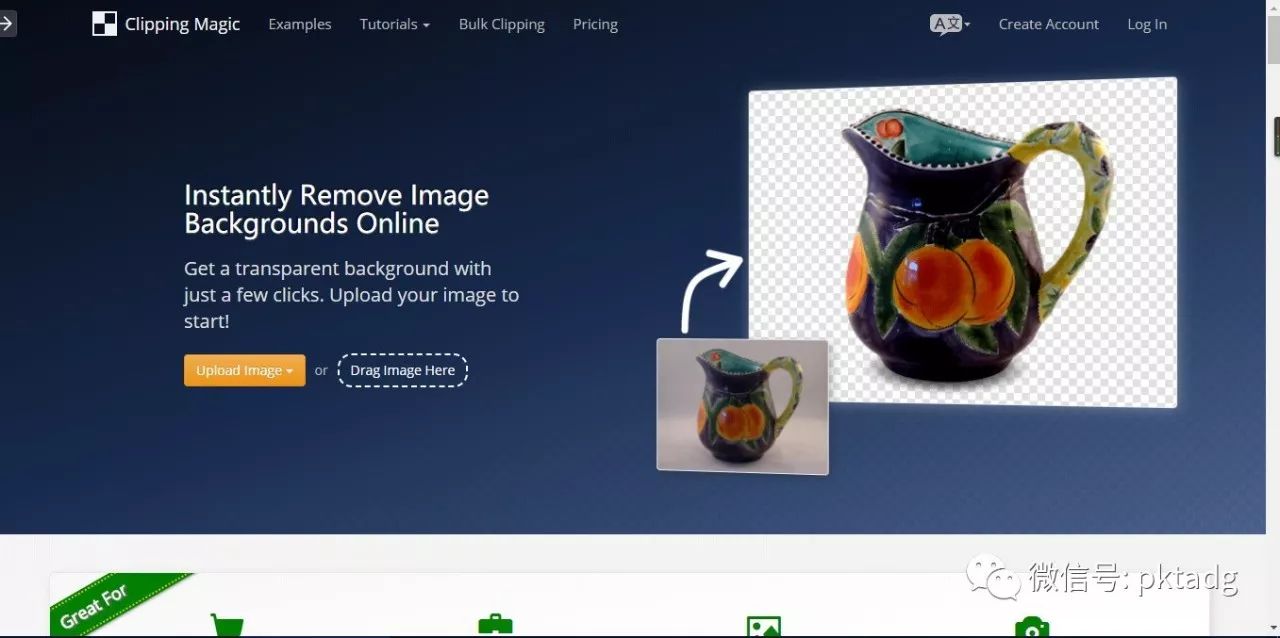The width and height of the screenshot is (1280, 638).
Task: Click the arrow tab at top-left edge
Action: (x=8, y=24)
